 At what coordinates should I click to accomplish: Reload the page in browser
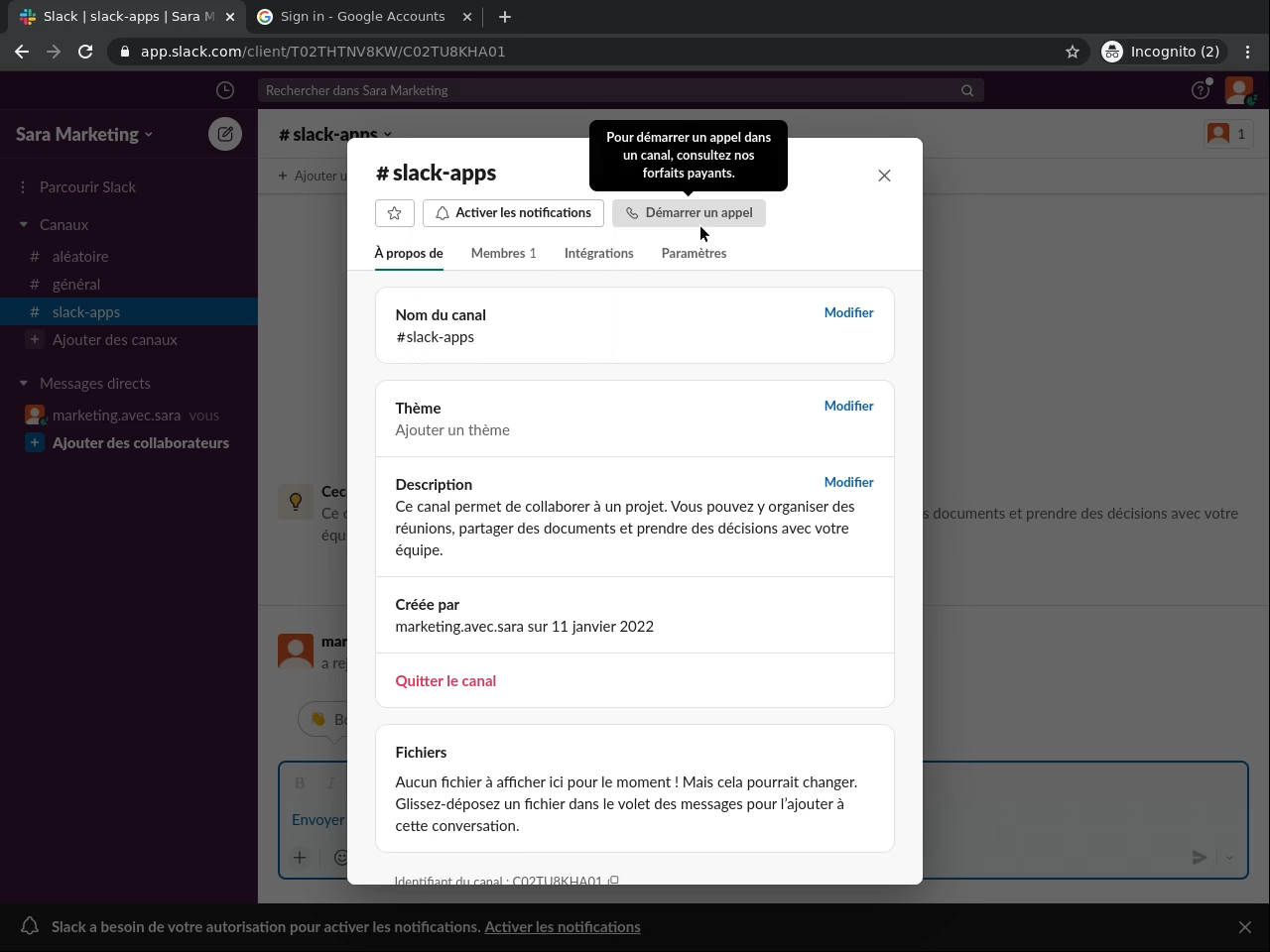point(85,52)
